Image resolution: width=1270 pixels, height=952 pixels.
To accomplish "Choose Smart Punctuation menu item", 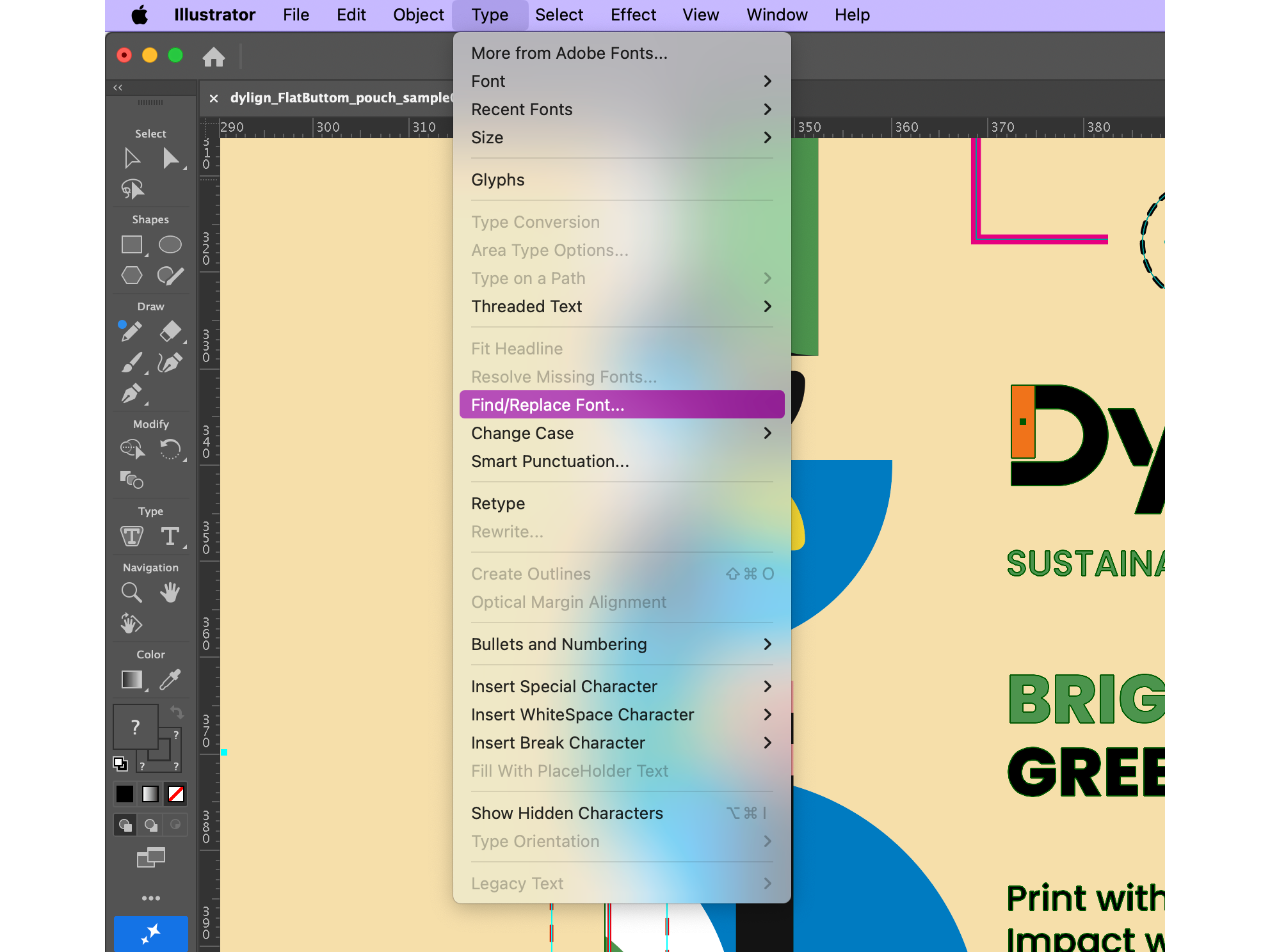I will 622,461.
